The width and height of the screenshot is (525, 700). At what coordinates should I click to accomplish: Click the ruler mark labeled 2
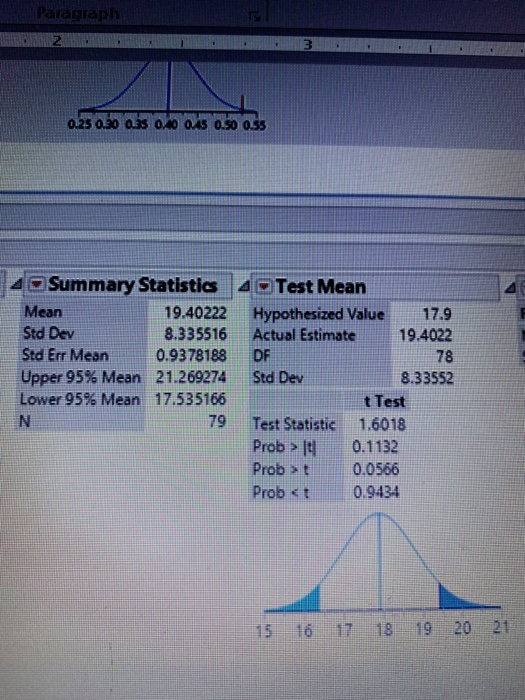point(57,41)
